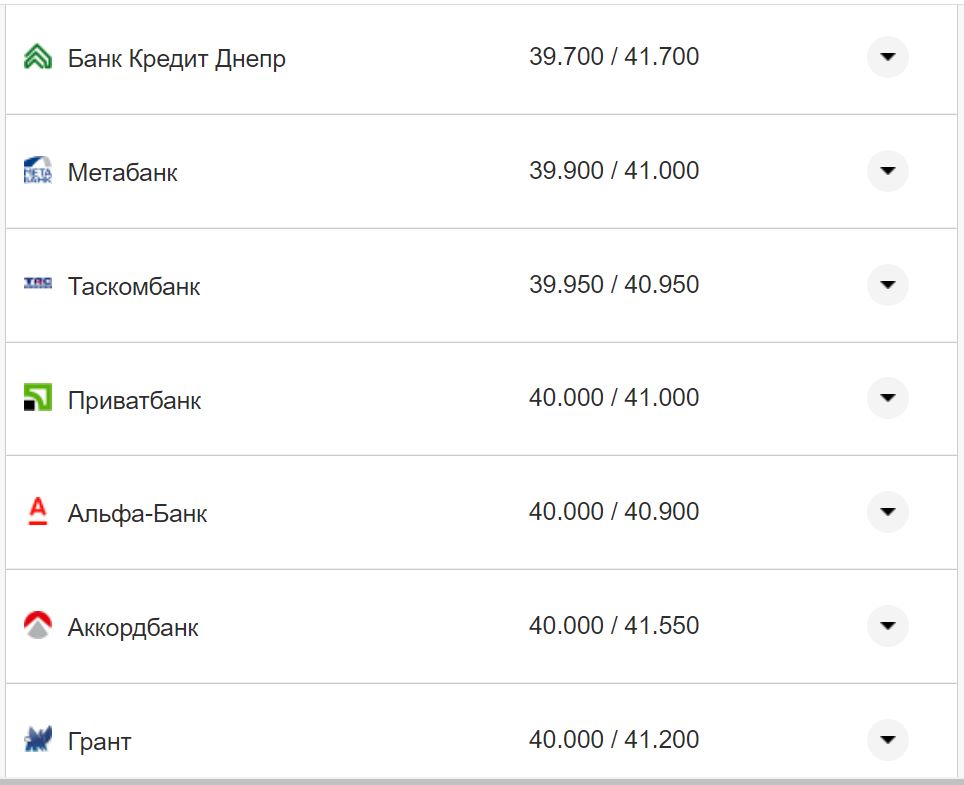This screenshot has height=785, width=964.
Task: Expand the Метабанк rate details
Action: click(887, 171)
